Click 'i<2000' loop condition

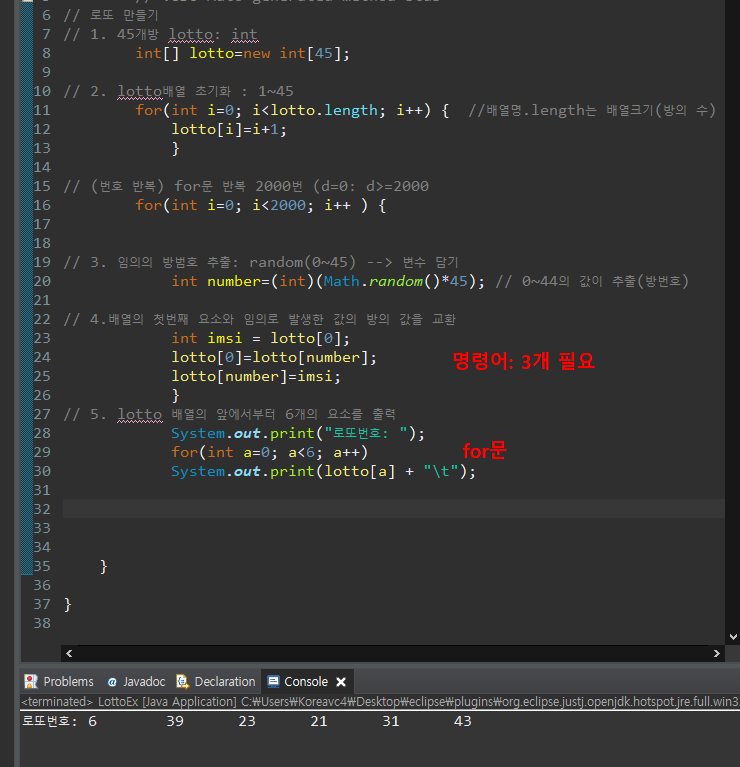(x=279, y=205)
